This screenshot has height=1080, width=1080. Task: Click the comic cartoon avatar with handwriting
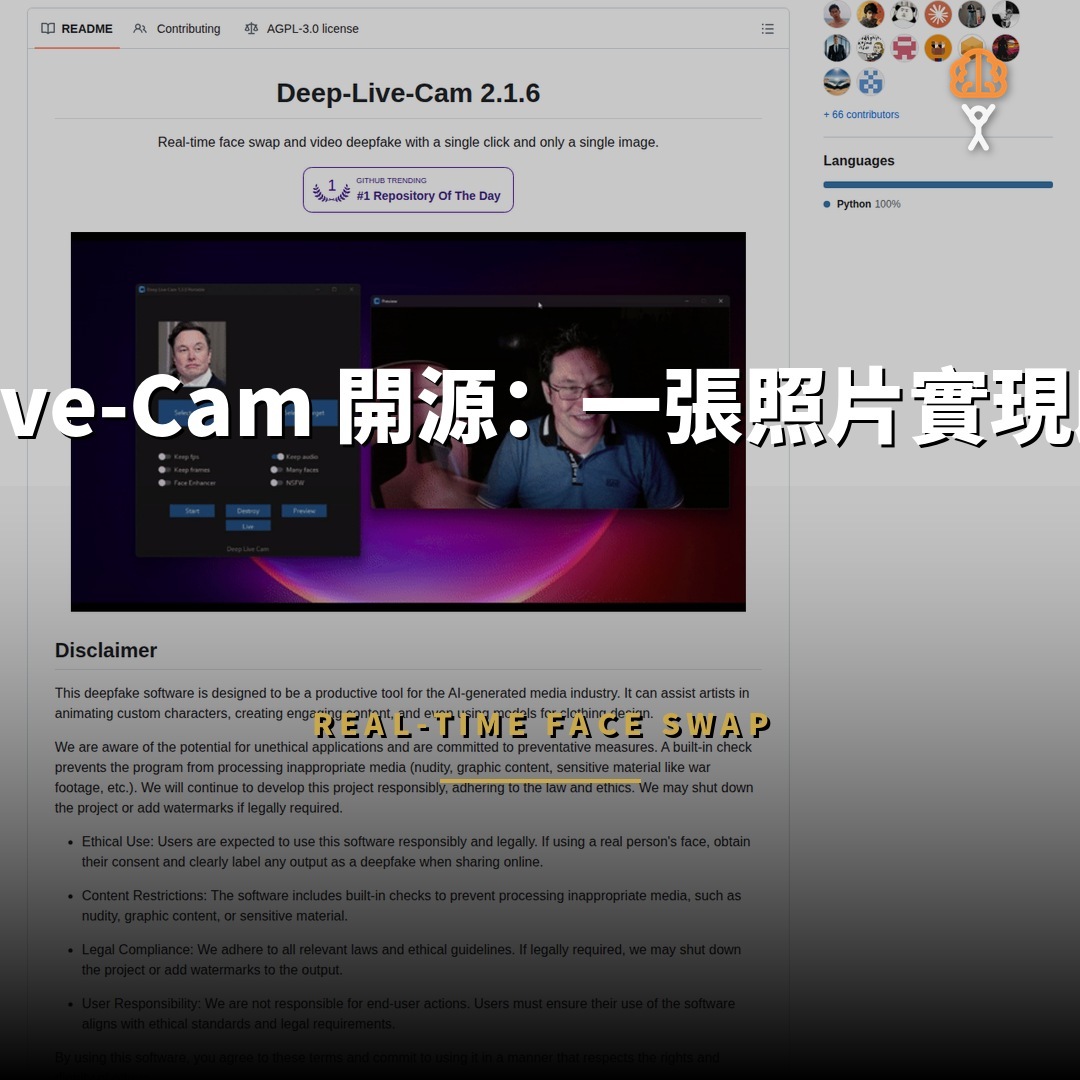(x=871, y=48)
